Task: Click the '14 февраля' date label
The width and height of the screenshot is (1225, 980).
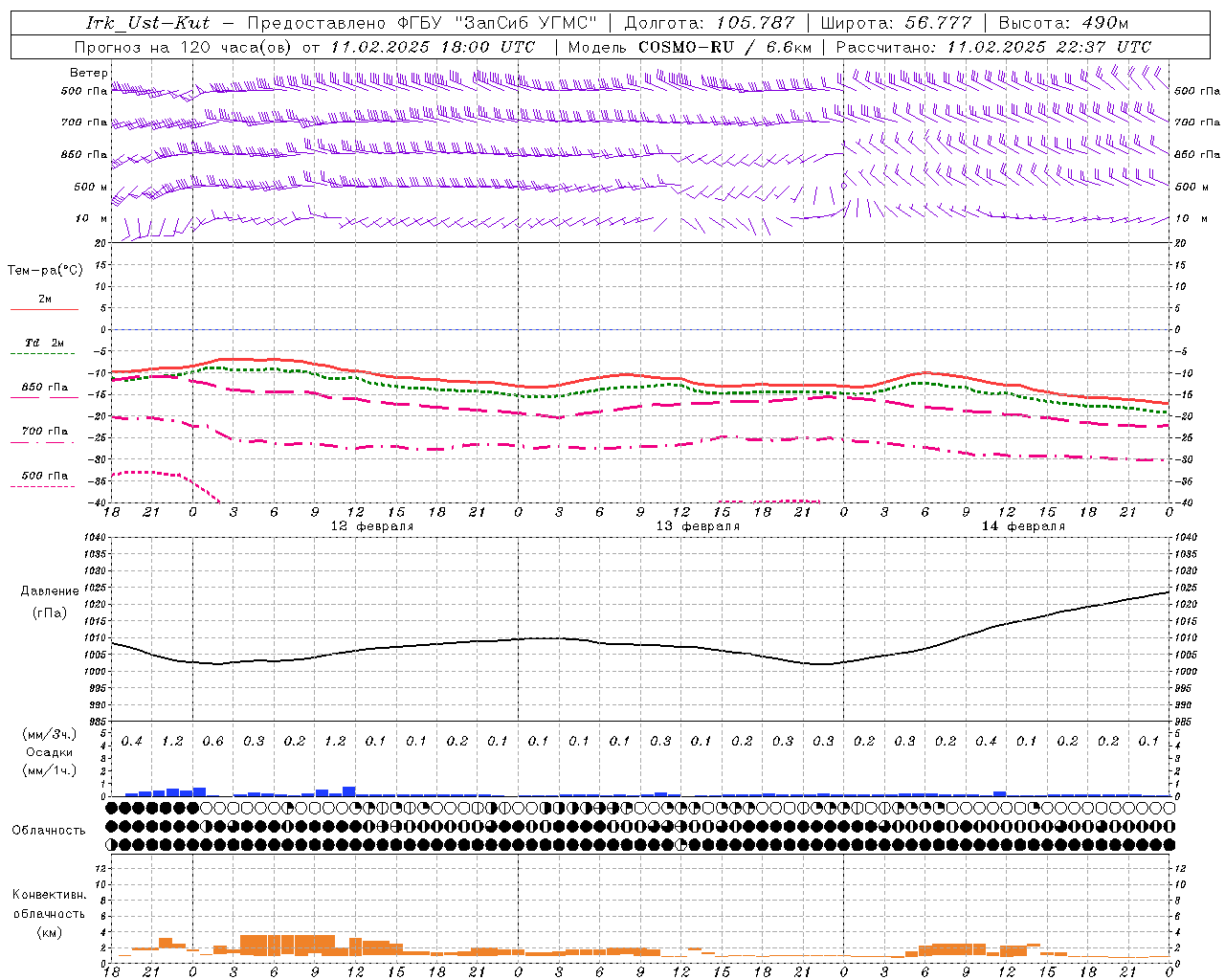Action: (1023, 526)
